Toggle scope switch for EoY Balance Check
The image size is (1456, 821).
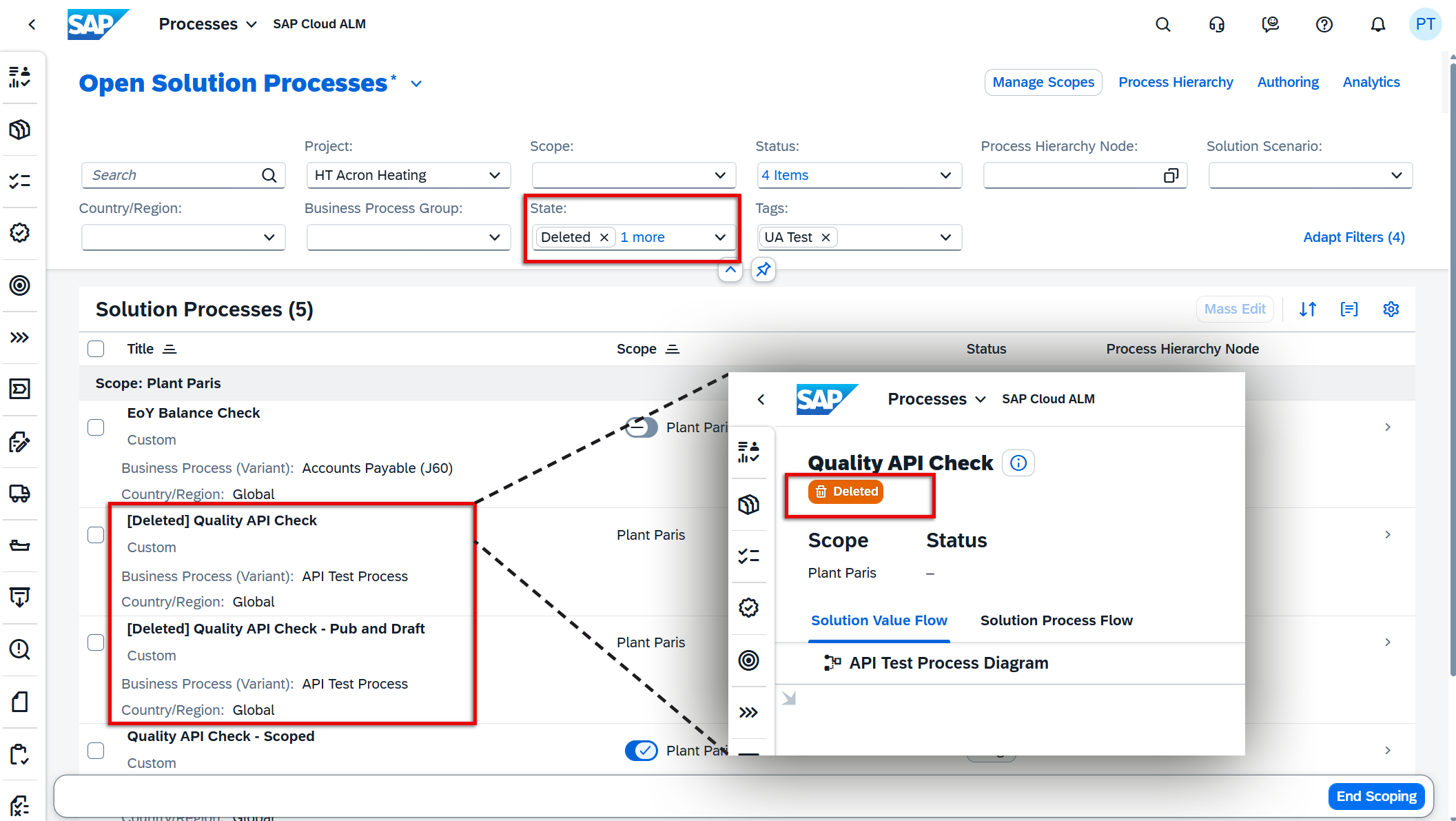tap(641, 427)
